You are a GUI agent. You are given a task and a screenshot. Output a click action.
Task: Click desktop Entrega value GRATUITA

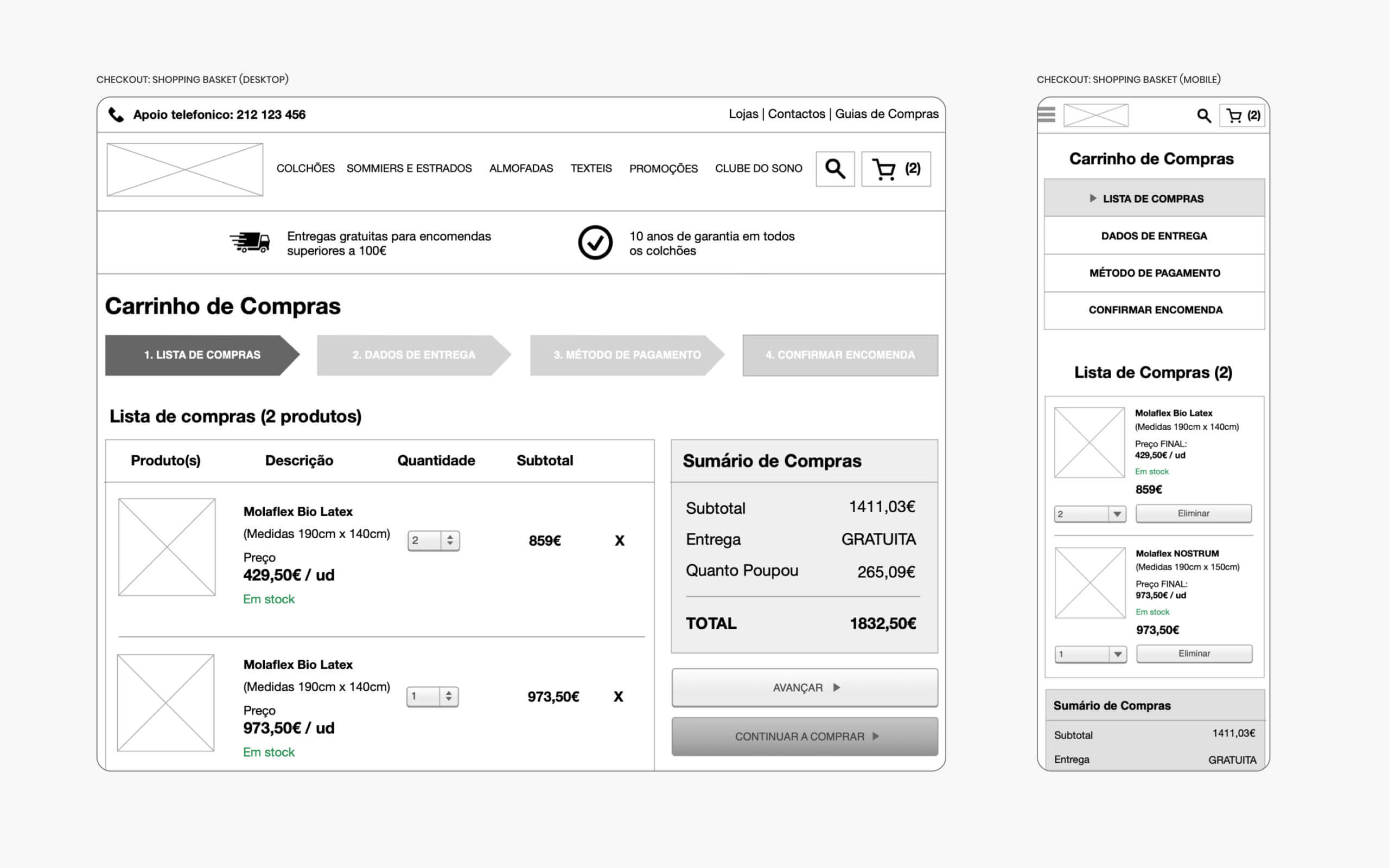click(879, 539)
